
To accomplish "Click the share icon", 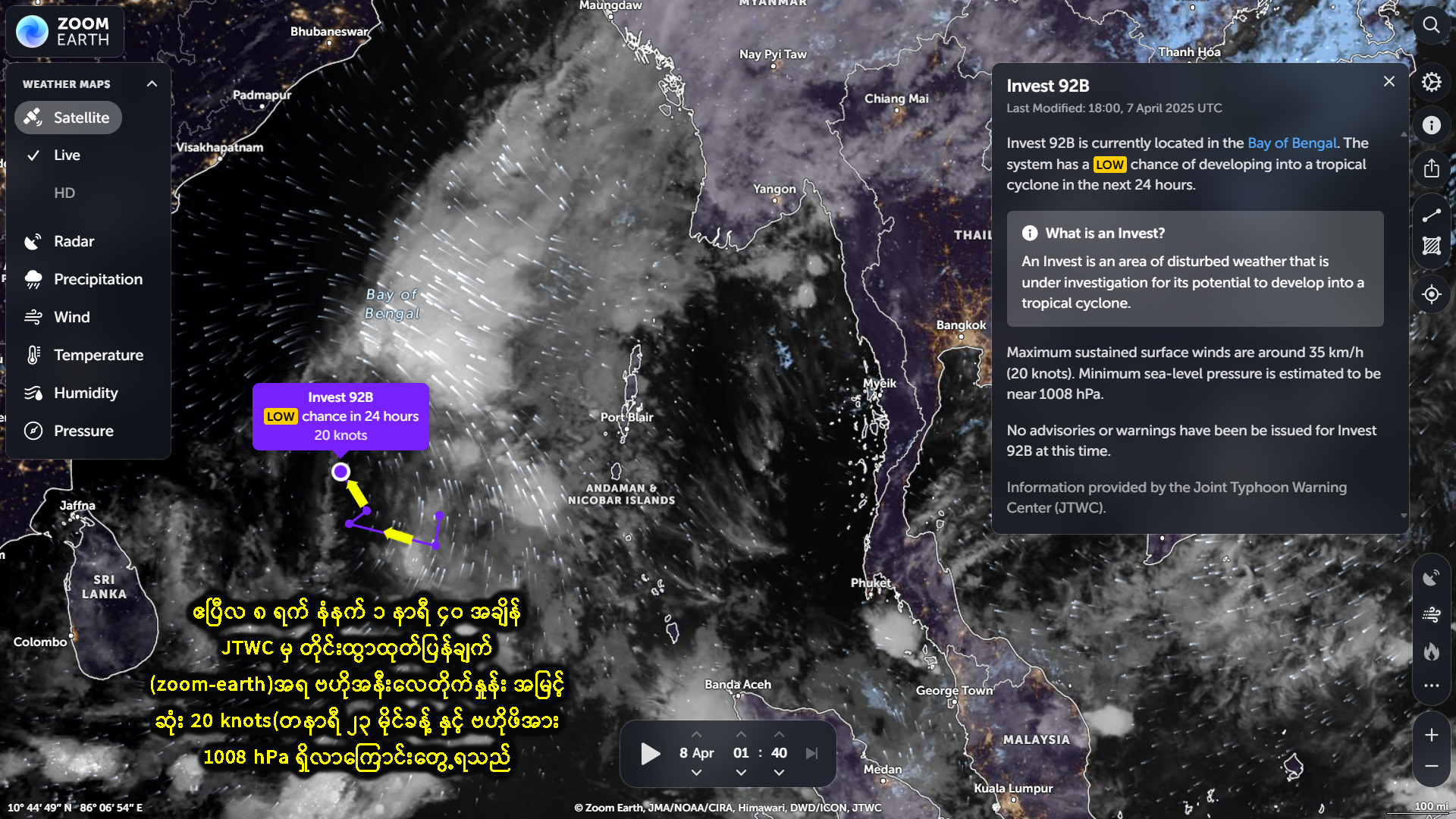I will tap(1431, 168).
